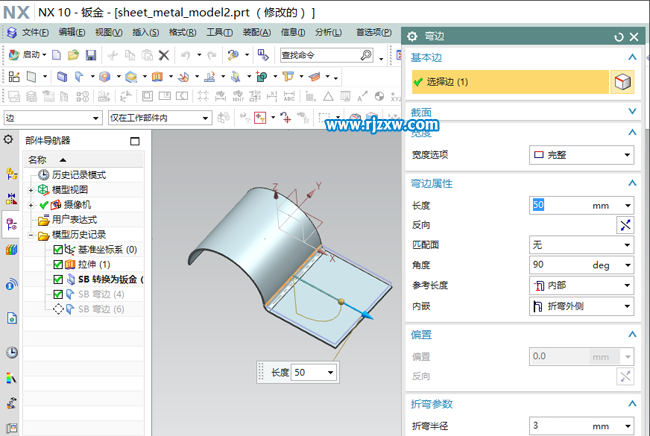Image resolution: width=650 pixels, height=436 pixels.
Task: Click the Flange dialog gear icon
Action: (x=412, y=36)
